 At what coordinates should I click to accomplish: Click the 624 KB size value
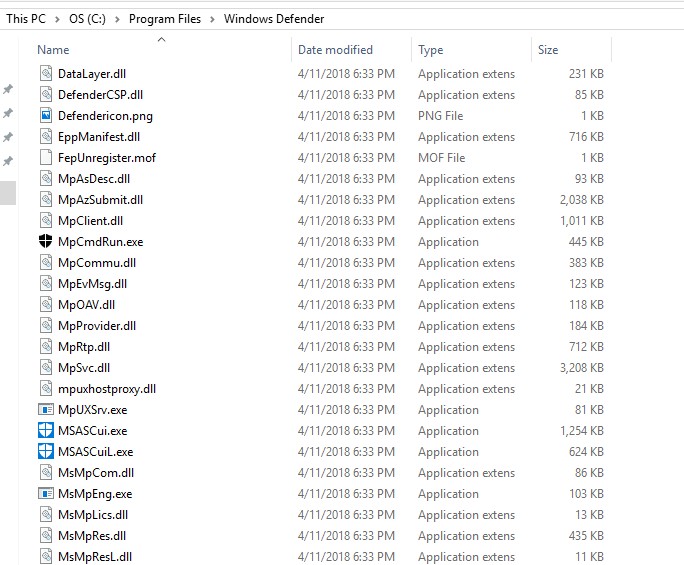pyautogui.click(x=586, y=452)
